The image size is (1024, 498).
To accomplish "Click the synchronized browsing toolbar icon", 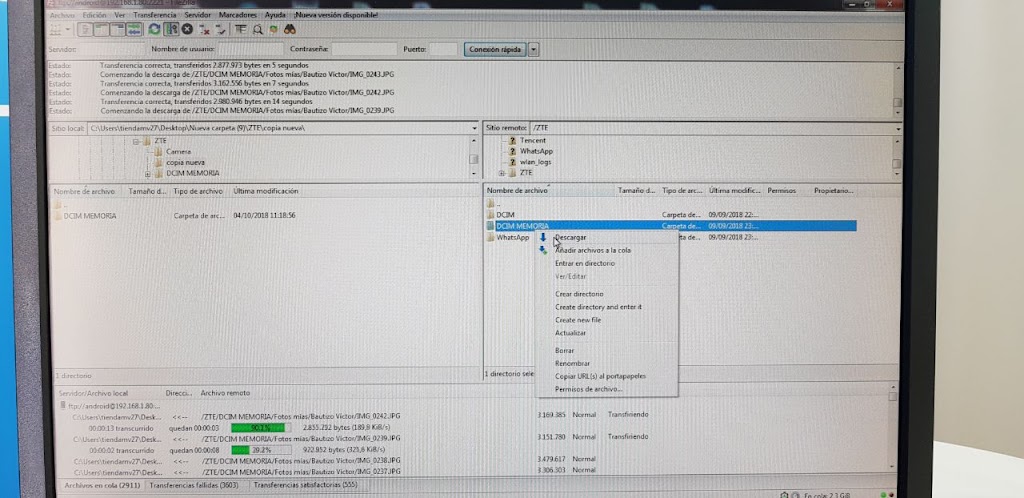I will pos(273,30).
